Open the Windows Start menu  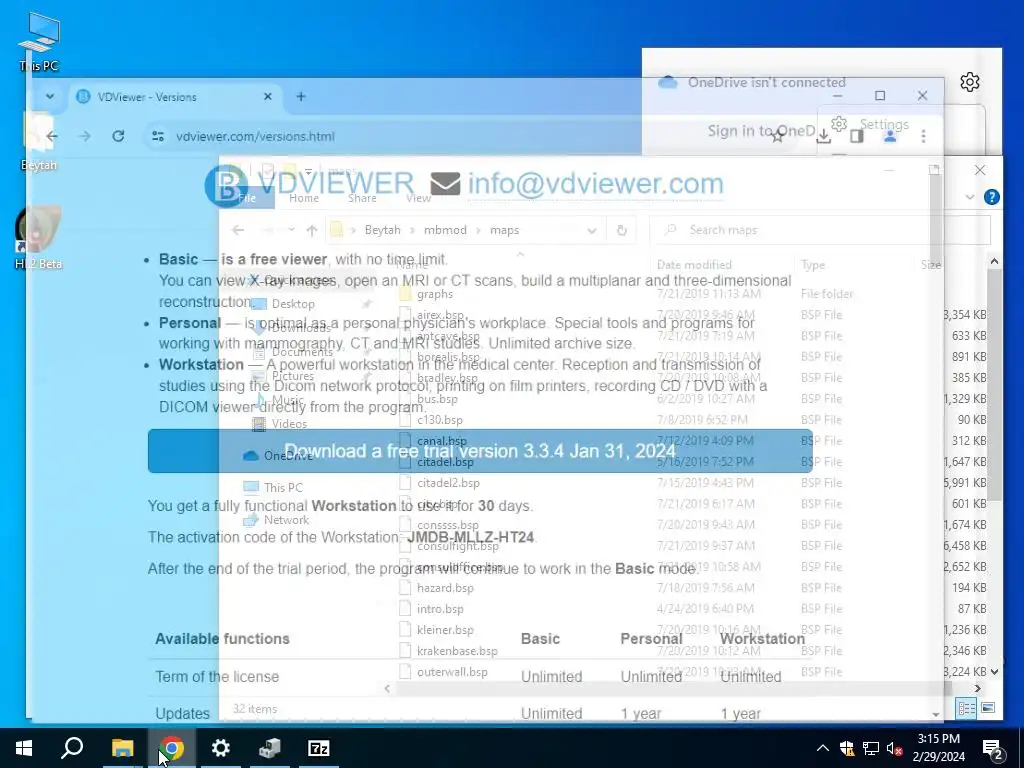coord(24,748)
